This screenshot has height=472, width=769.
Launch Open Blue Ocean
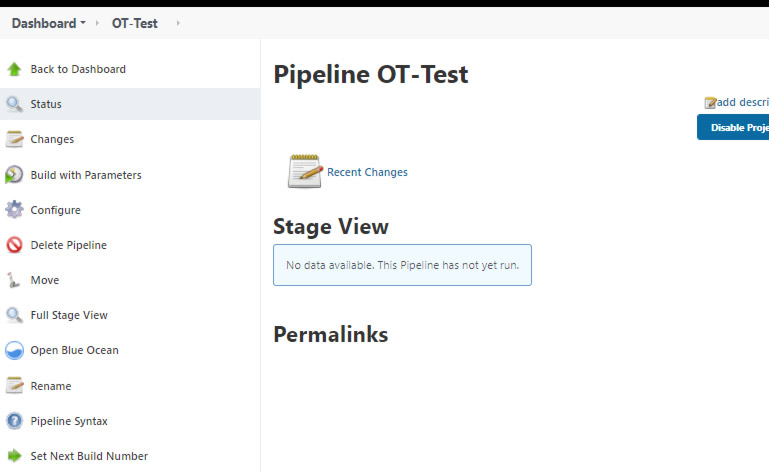(x=75, y=350)
